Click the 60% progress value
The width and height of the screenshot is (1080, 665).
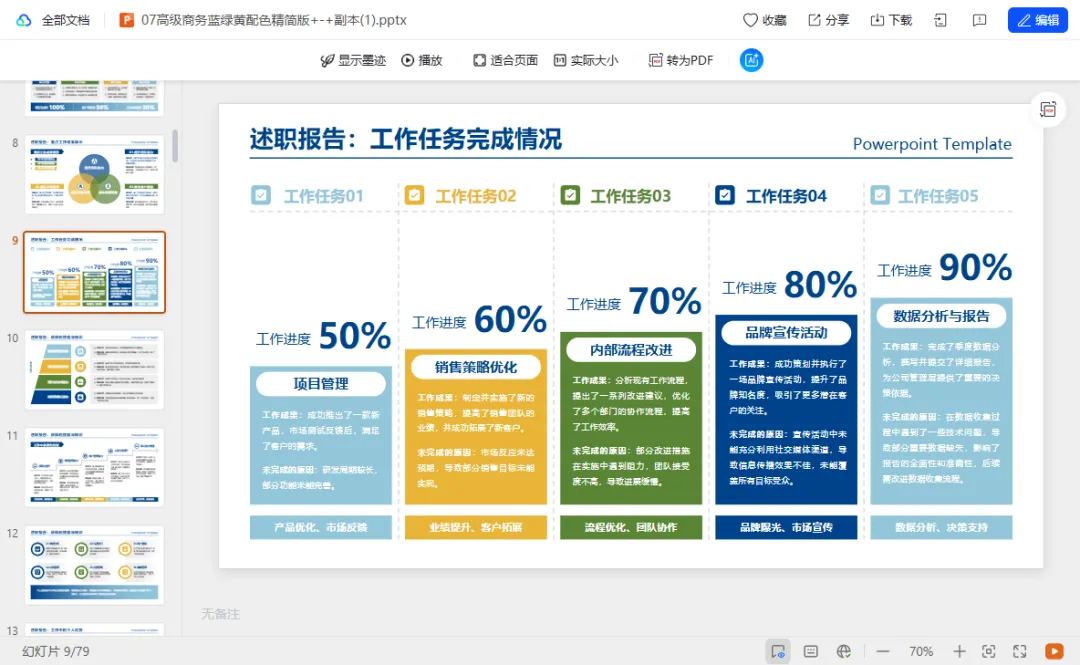click(510, 319)
